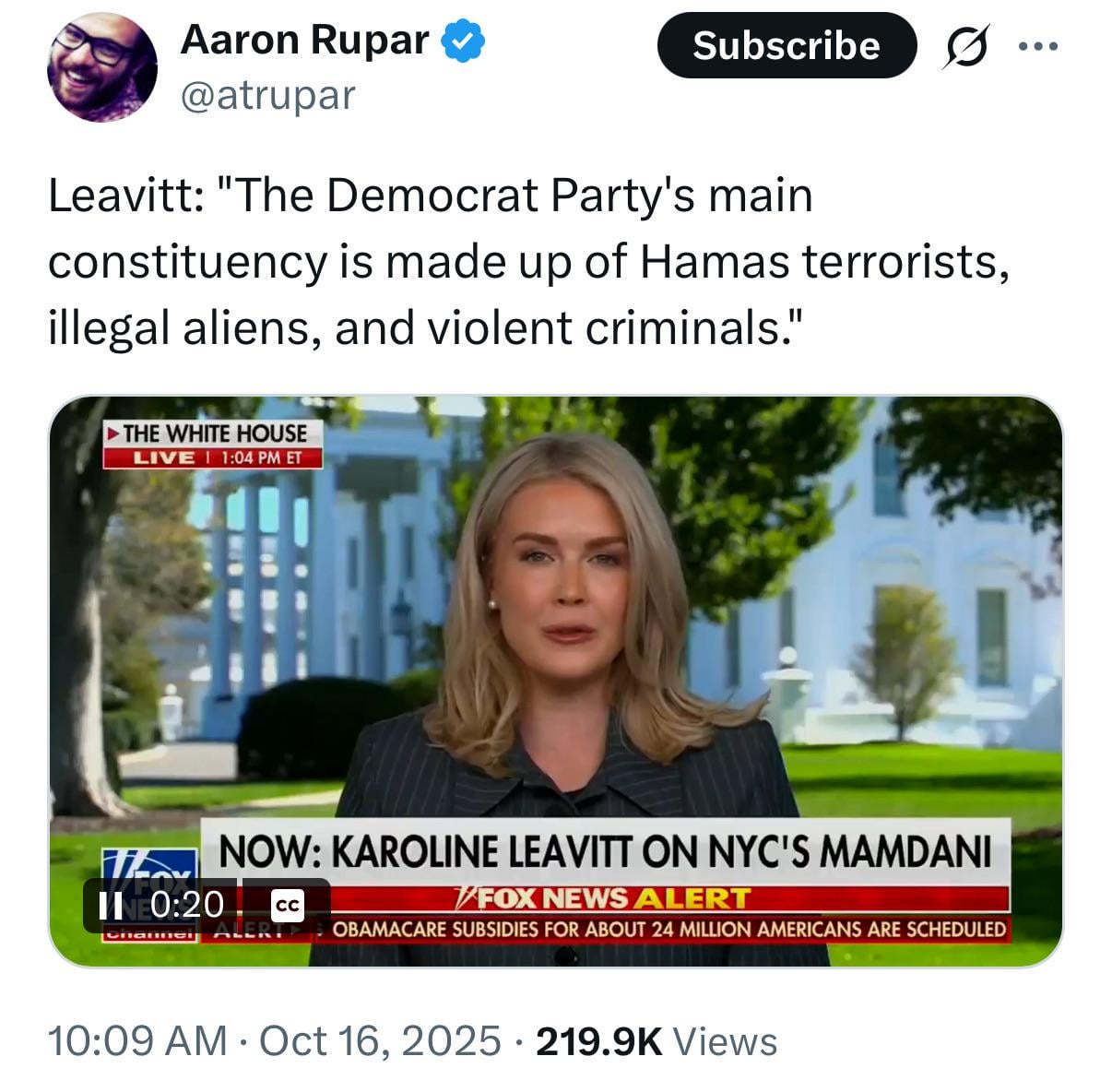Click the Fox News Alert banner
Screen dimensions: 1112x1092
(604, 897)
